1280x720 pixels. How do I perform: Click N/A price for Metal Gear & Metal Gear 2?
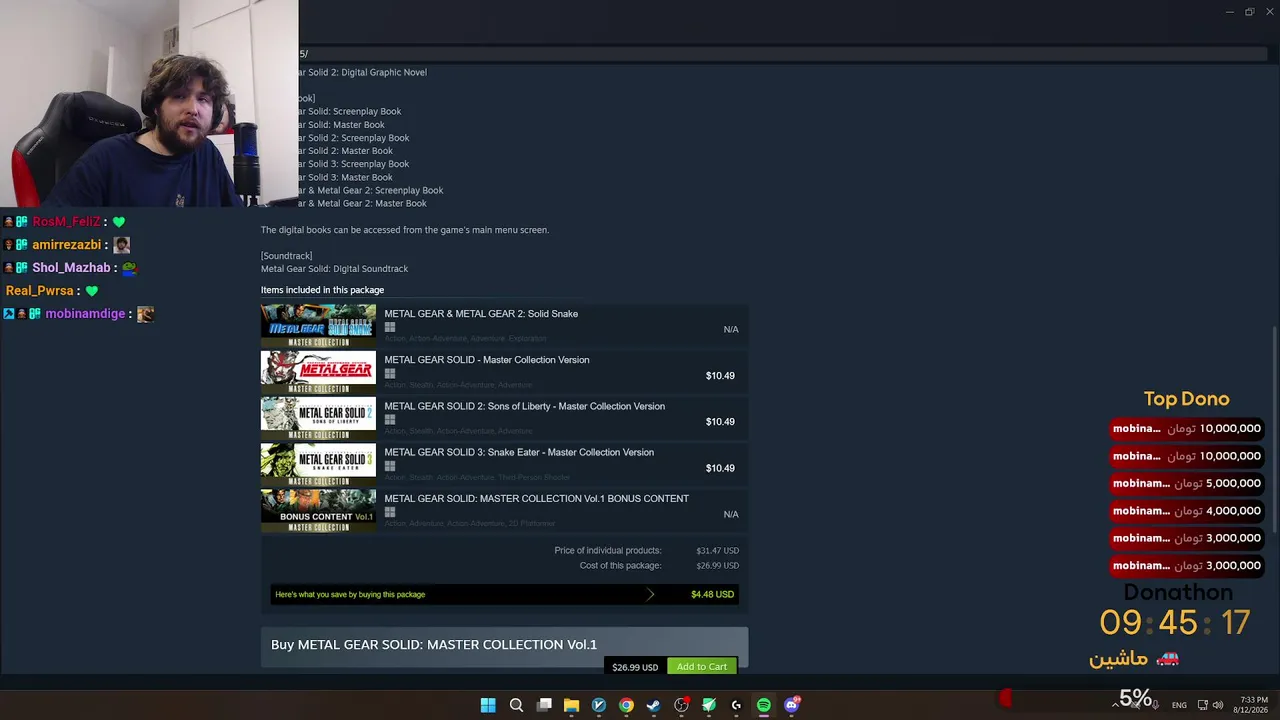[x=731, y=330]
